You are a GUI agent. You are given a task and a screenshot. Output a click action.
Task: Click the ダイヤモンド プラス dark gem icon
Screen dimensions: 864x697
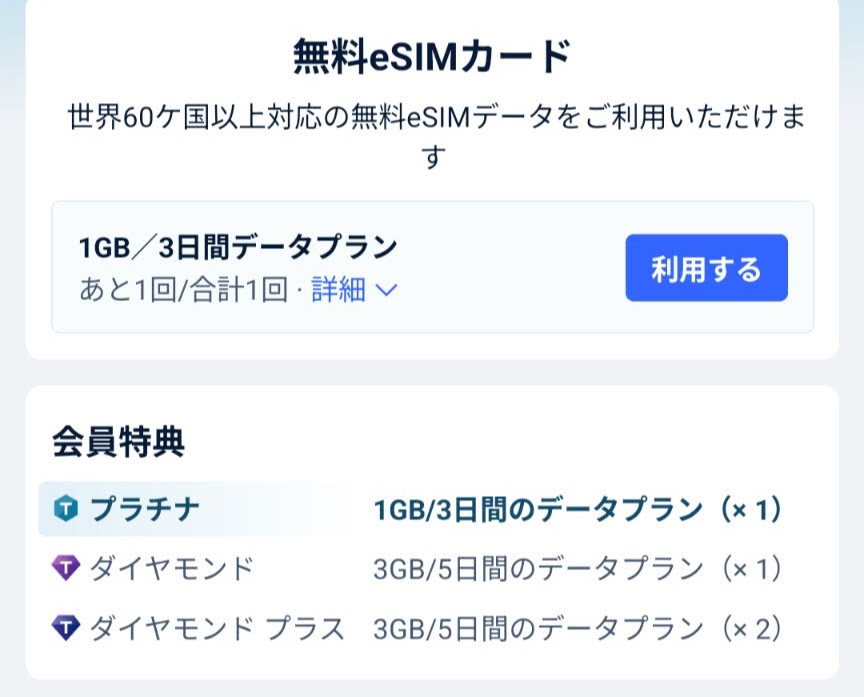[66, 628]
